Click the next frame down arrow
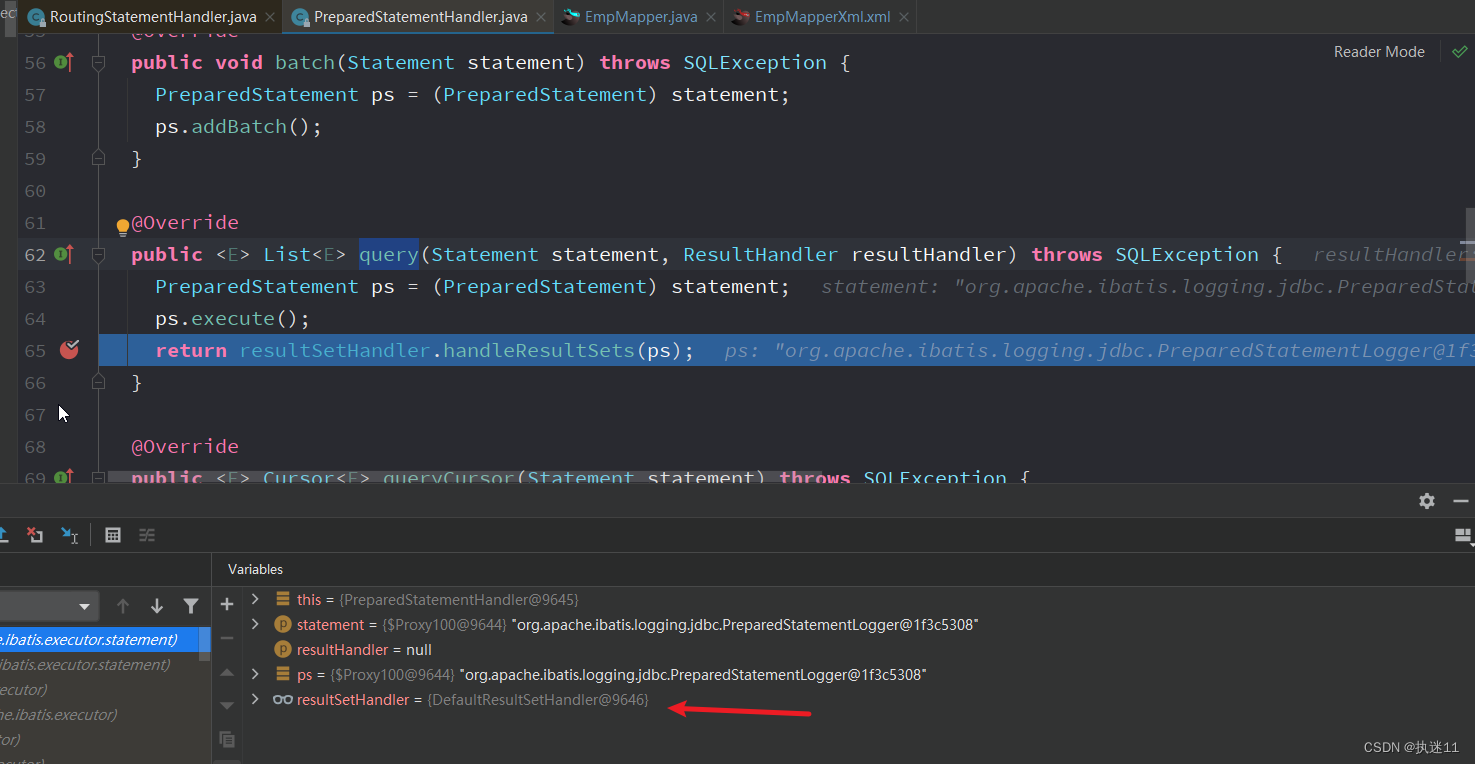Screen dimensions: 1475x764 (x=157, y=606)
